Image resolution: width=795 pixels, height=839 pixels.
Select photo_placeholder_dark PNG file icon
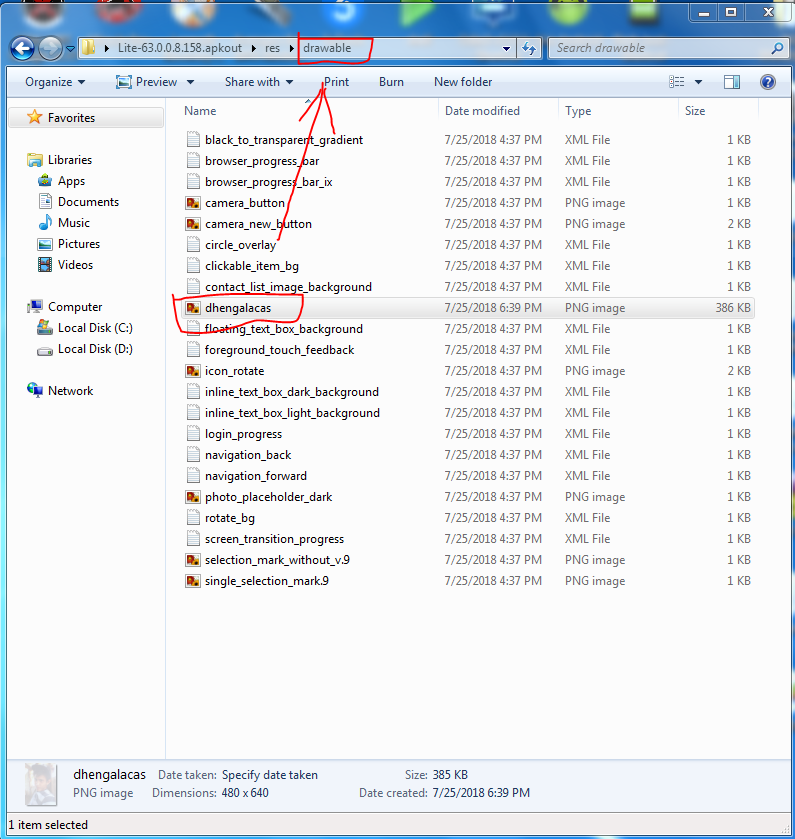[x=193, y=497]
